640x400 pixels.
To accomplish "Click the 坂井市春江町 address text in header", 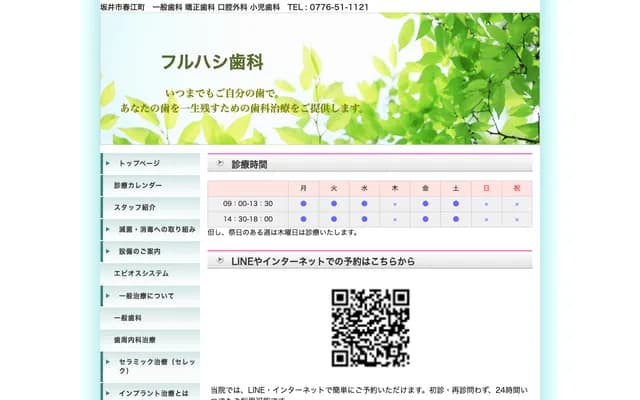I will (122, 7).
